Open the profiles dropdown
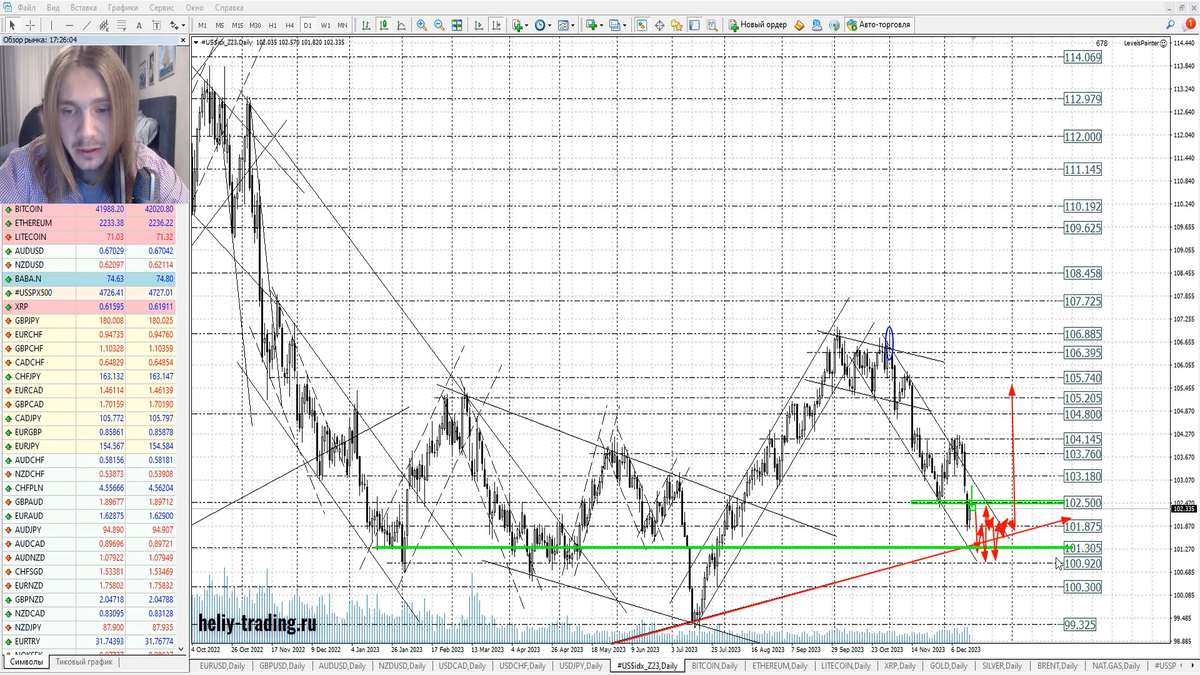Viewport: 1200px width, 675px height. click(618, 24)
